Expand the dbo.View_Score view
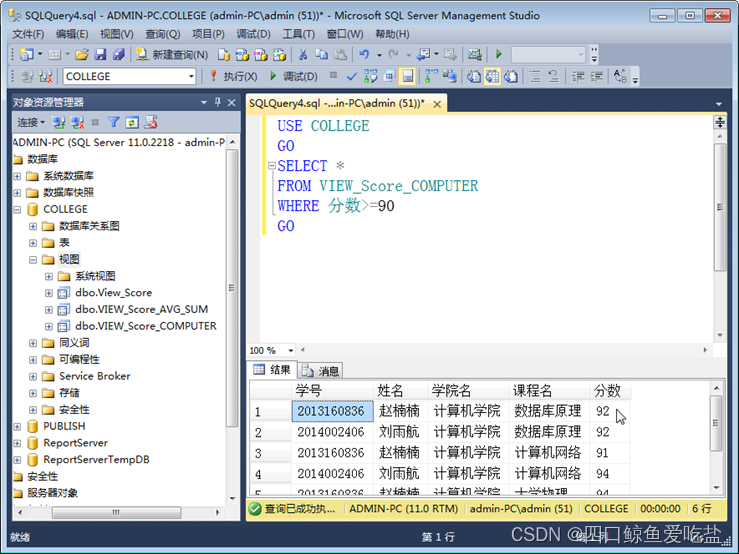Viewport: 739px width, 554px height. pyautogui.click(x=49, y=293)
